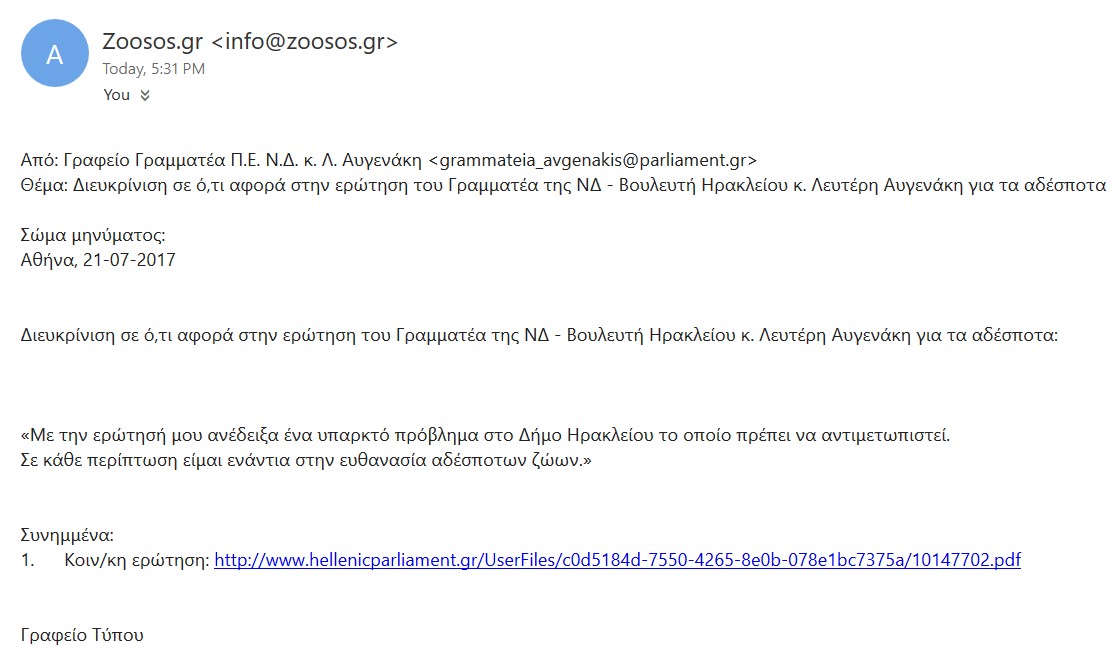
Task: Click the 'Today, 5:31 PM' timestamp
Action: coord(153,69)
